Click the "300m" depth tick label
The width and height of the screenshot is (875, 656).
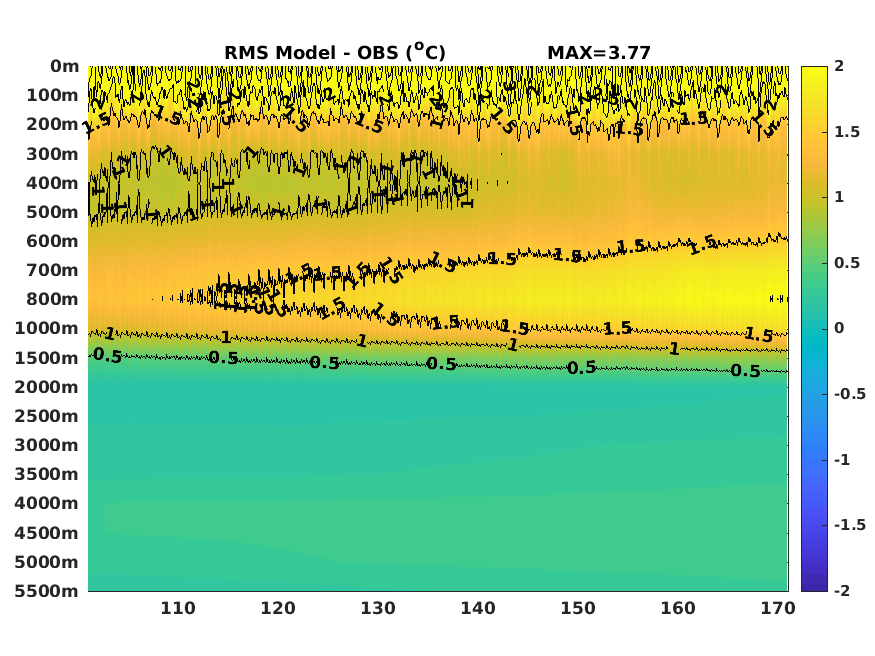click(x=52, y=154)
